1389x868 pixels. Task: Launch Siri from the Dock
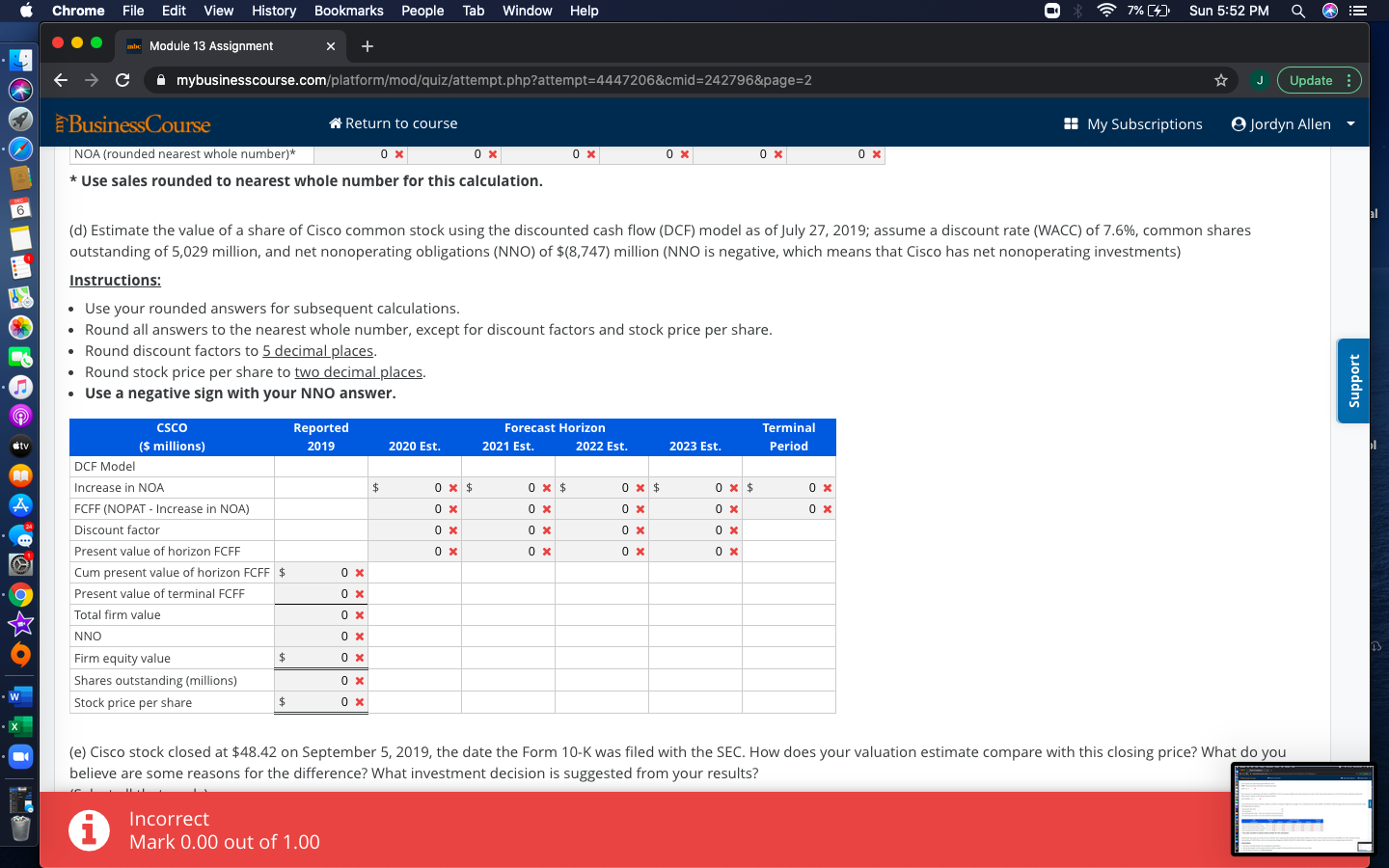20,90
